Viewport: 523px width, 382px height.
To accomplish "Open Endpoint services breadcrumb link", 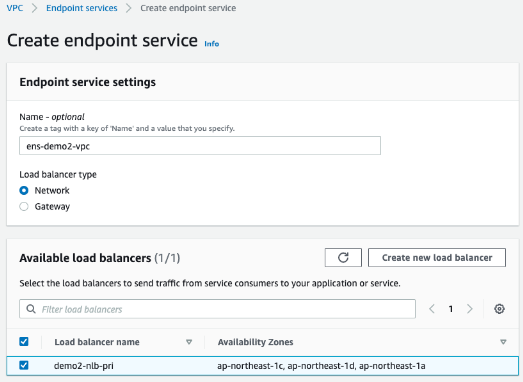I will coord(82,8).
